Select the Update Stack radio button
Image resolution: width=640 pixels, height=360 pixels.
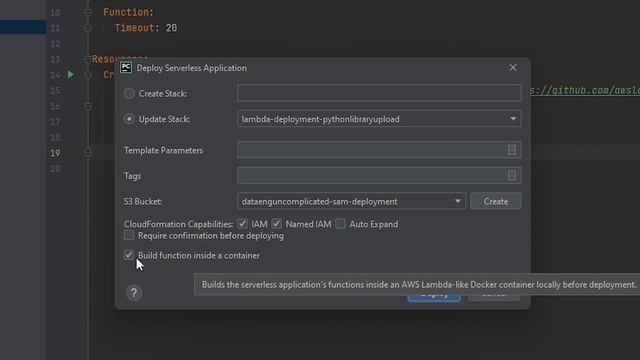pos(129,119)
